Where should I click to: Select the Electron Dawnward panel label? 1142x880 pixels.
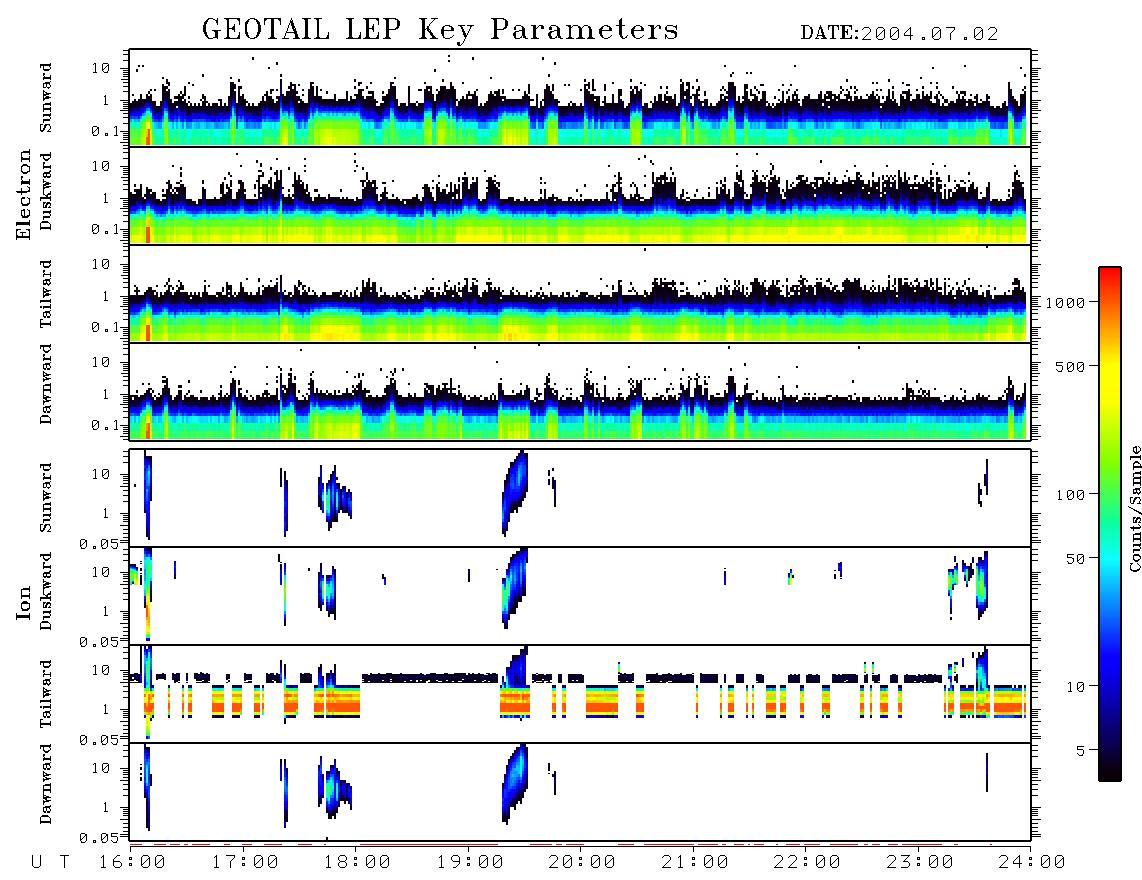click(46, 384)
